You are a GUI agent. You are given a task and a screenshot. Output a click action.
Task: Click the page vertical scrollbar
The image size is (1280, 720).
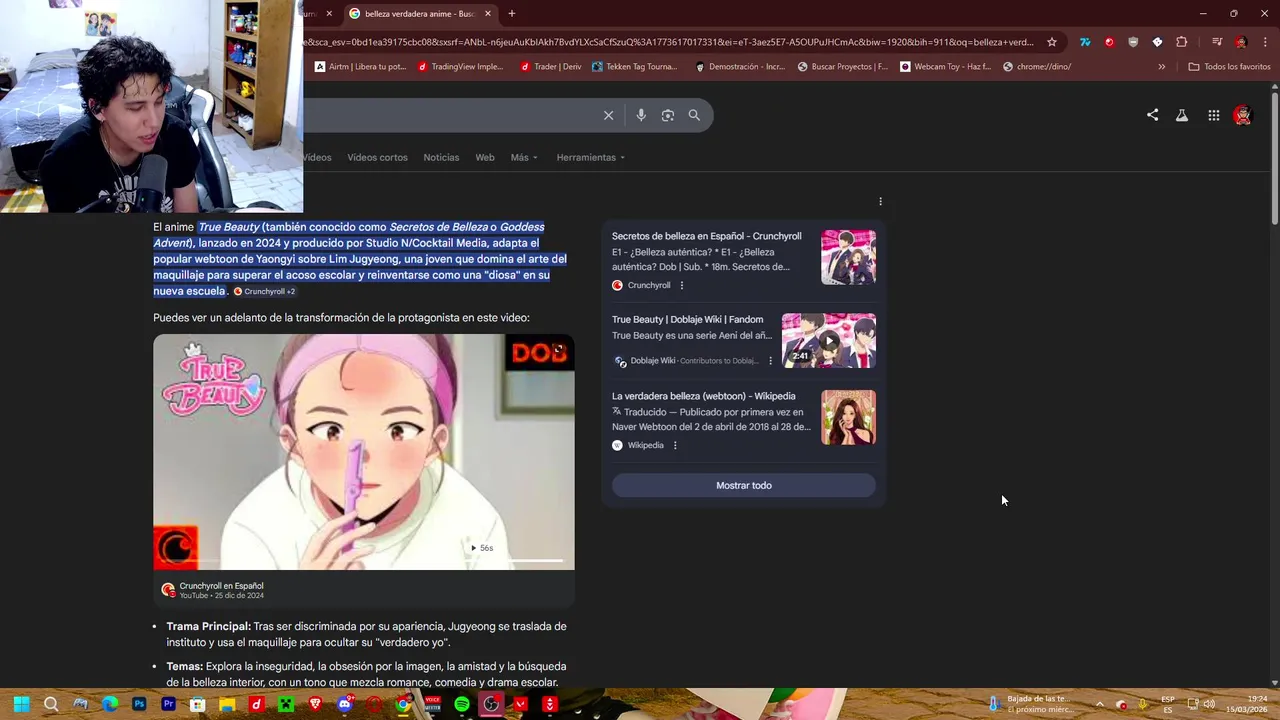(x=1275, y=160)
